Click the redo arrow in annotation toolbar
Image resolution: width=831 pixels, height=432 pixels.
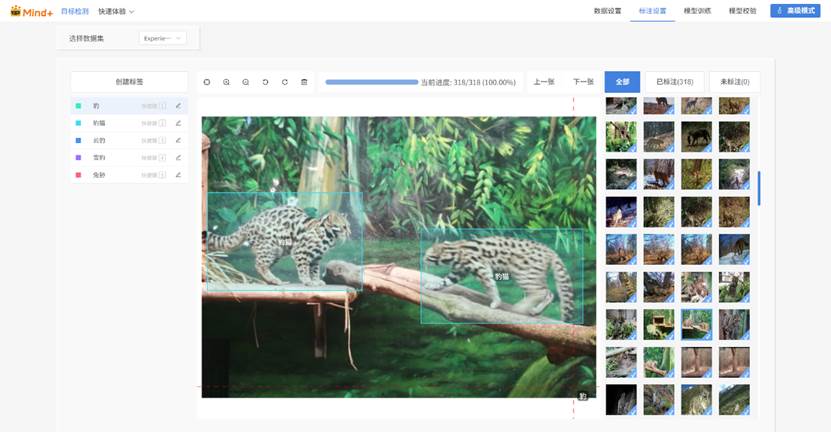click(285, 82)
